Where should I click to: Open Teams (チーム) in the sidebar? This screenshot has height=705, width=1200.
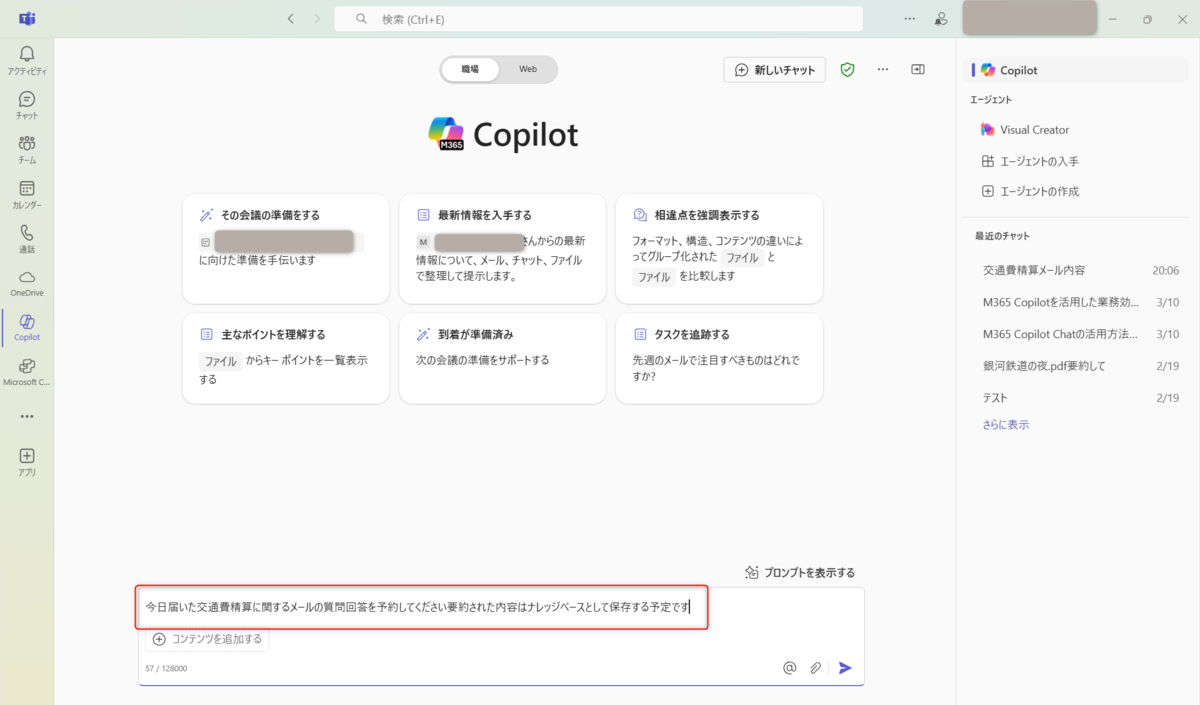(27, 149)
